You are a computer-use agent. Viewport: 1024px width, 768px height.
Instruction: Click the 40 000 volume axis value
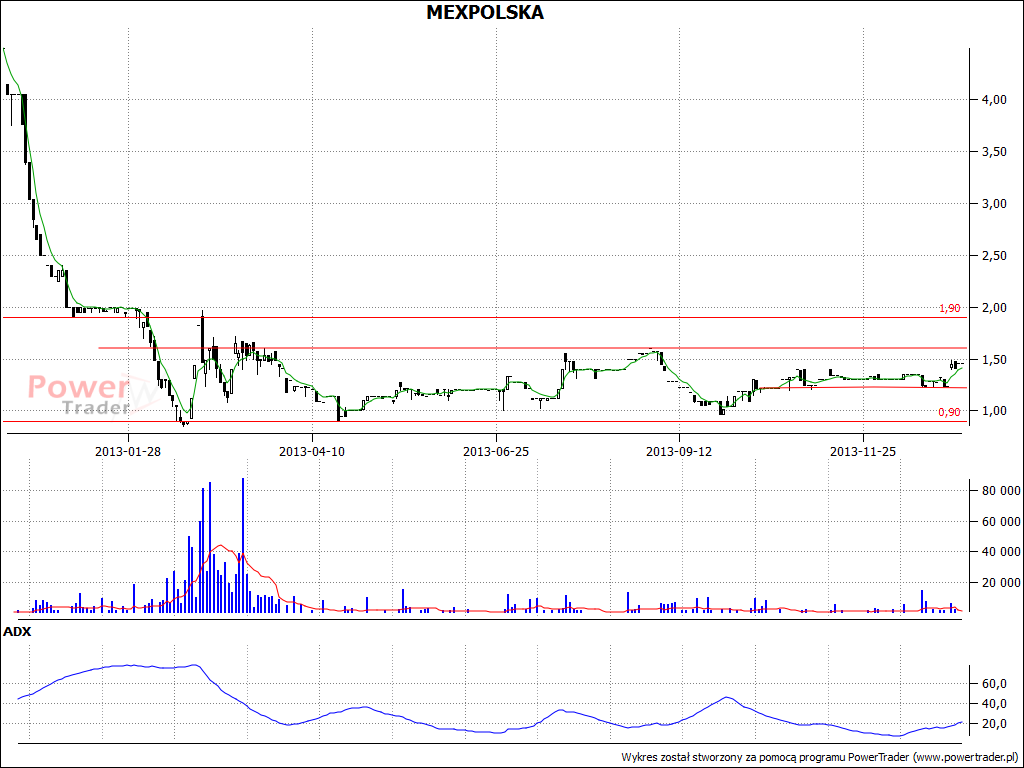click(1001, 552)
